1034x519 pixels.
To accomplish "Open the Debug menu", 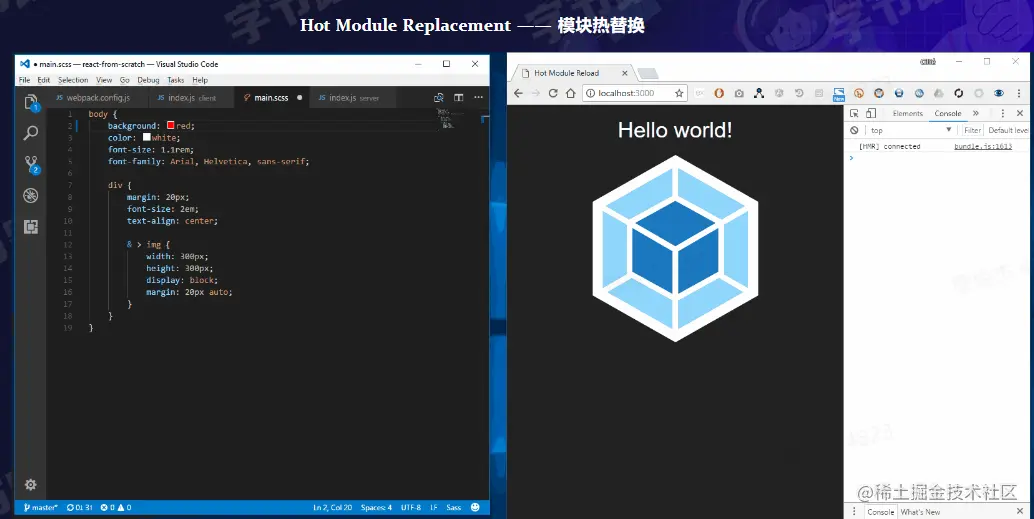I will click(x=148, y=80).
